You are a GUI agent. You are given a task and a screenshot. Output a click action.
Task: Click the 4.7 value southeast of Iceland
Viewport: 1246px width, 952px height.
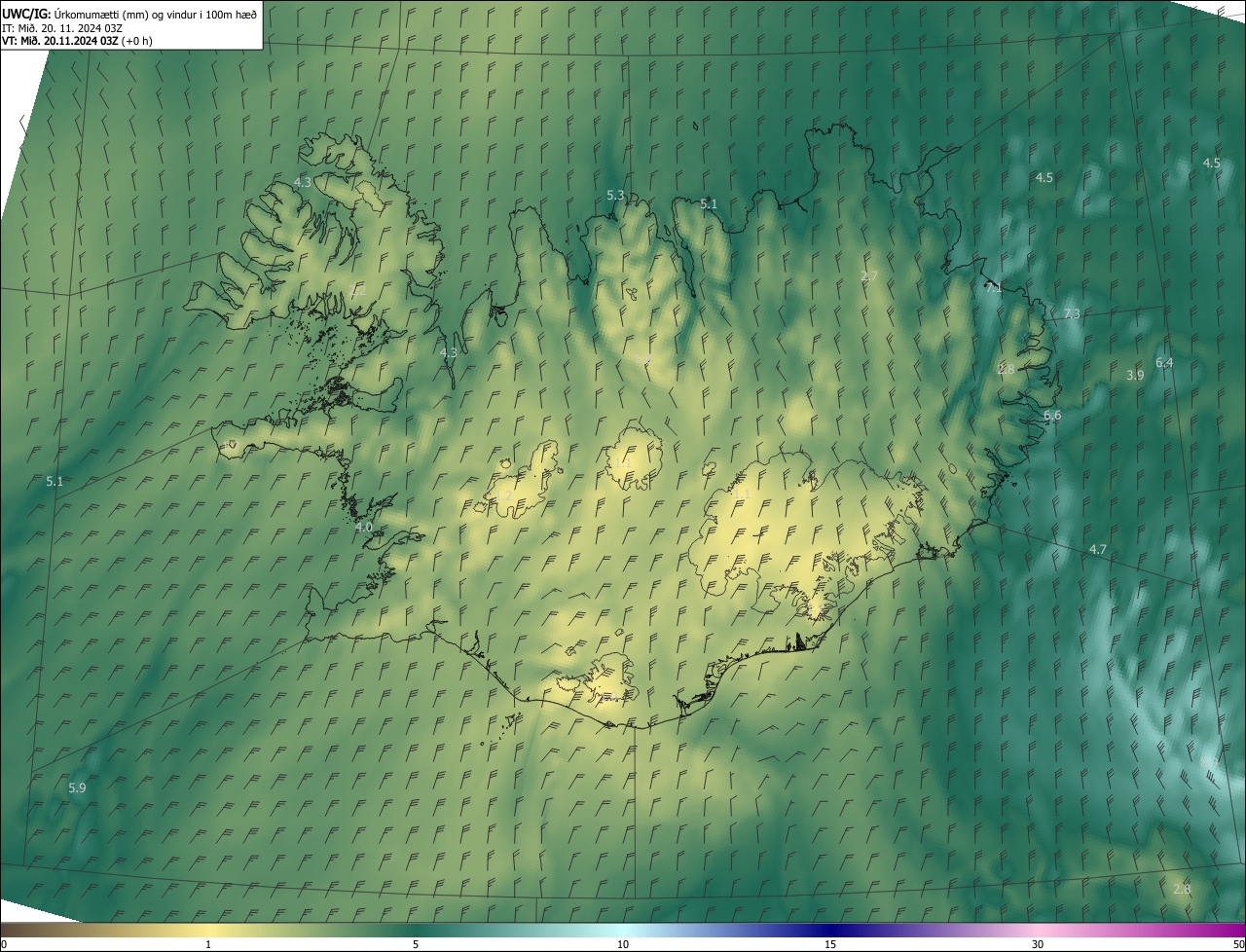tap(1098, 550)
